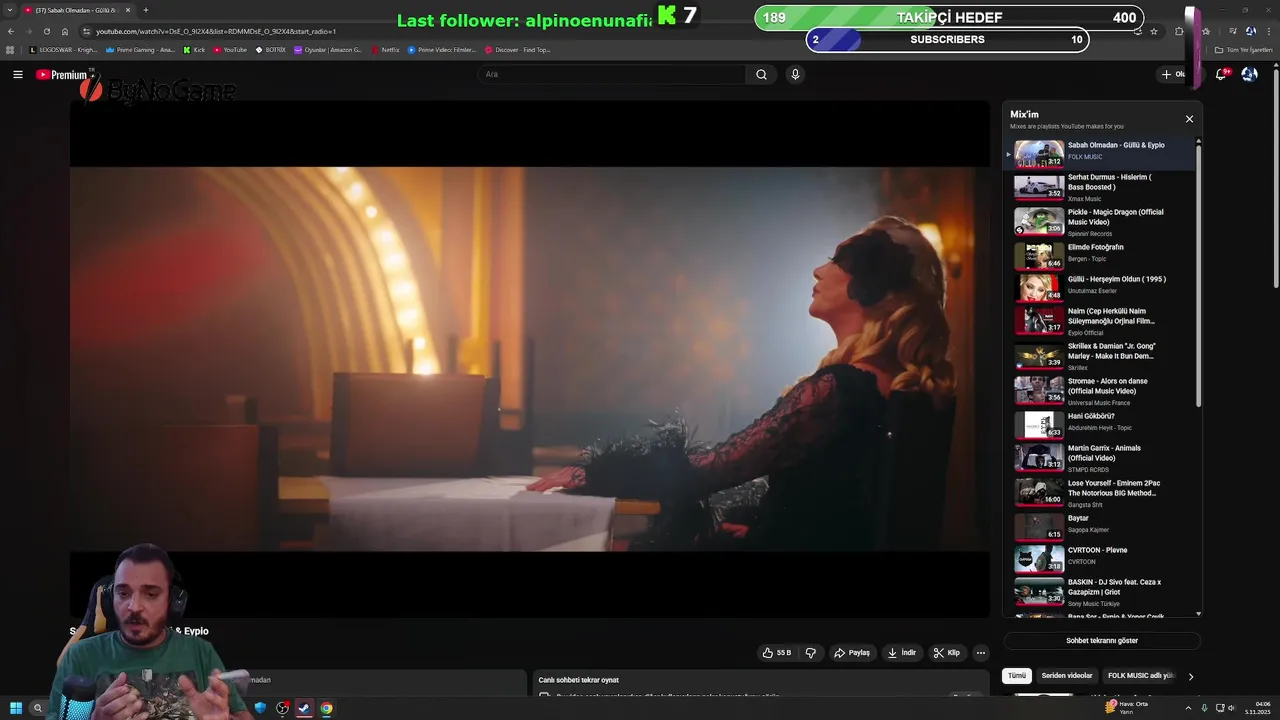
Task: Download the video with İndir
Action: point(902,653)
